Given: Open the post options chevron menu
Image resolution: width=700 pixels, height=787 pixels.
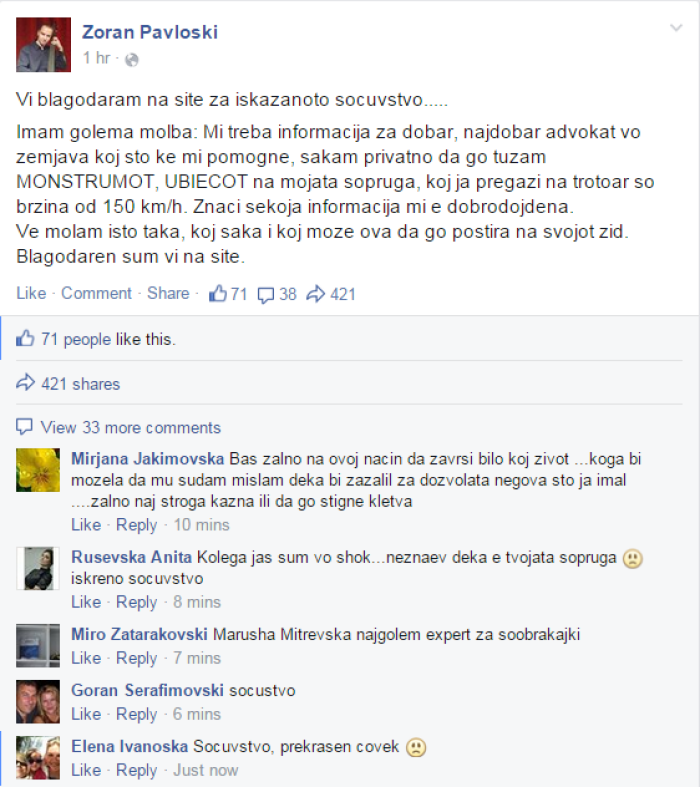Looking at the screenshot, I should pyautogui.click(x=676, y=28).
